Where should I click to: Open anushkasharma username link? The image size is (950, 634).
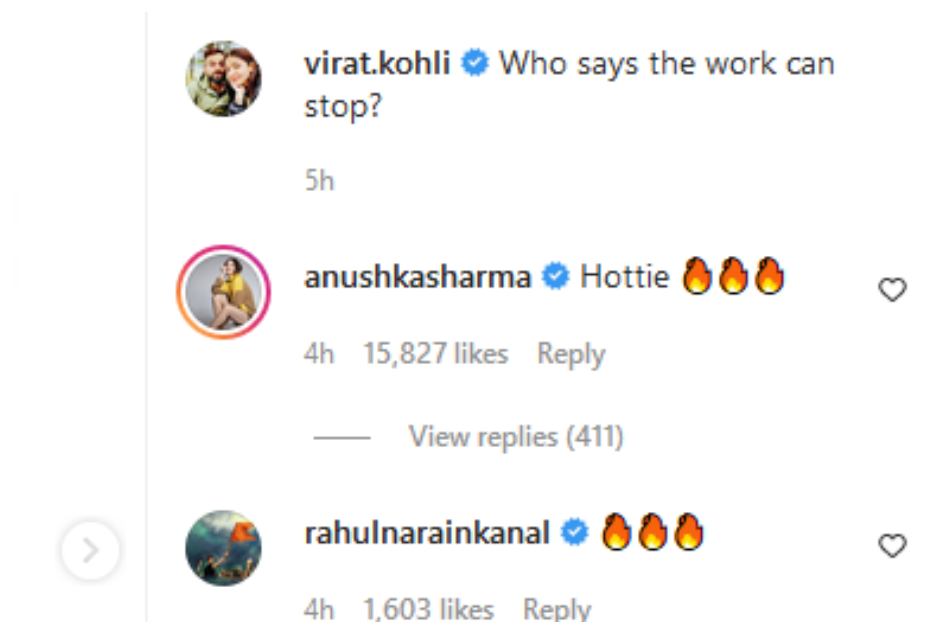[417, 277]
